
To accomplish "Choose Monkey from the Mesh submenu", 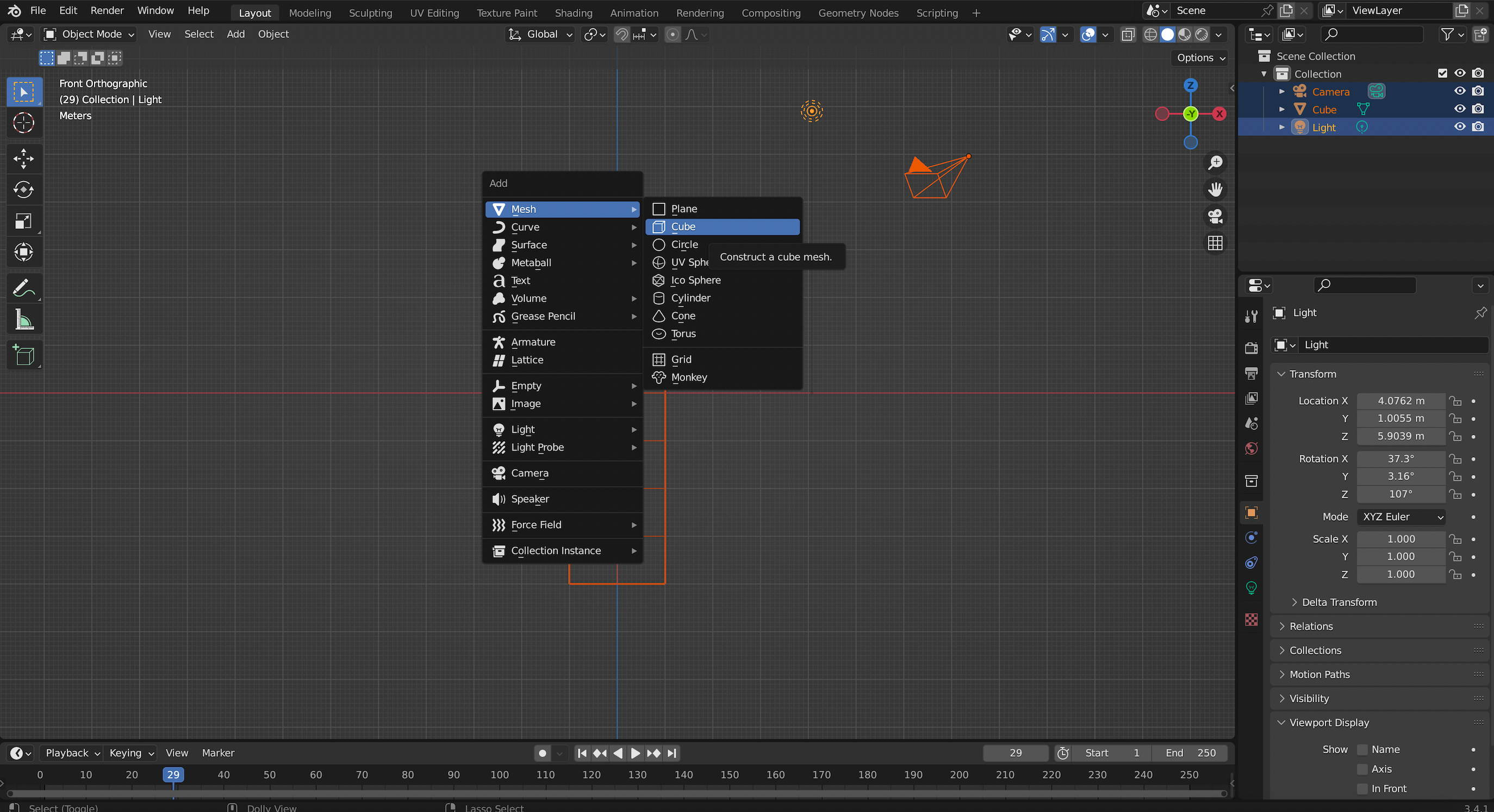I will 688,378.
